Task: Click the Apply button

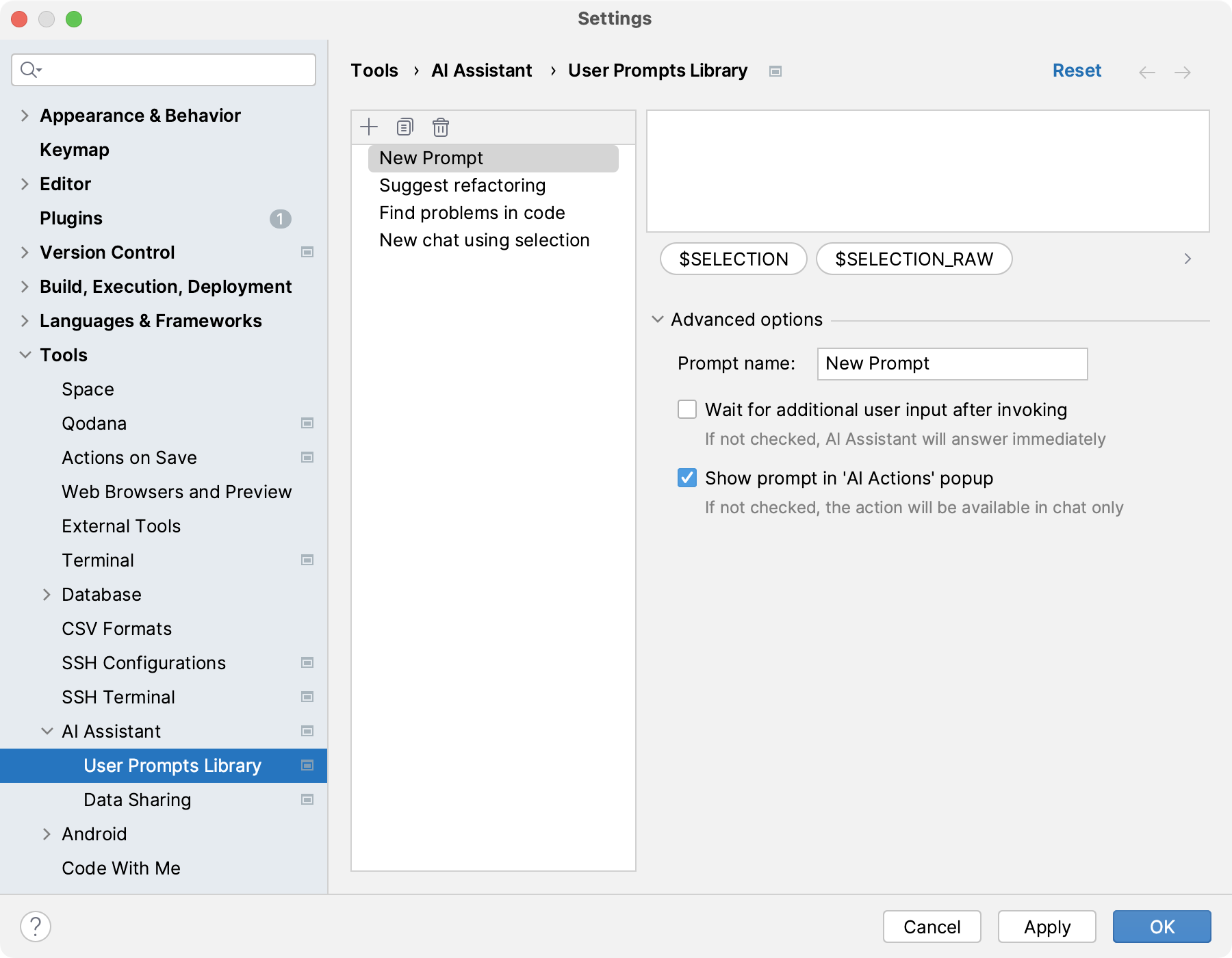Action: click(1047, 927)
